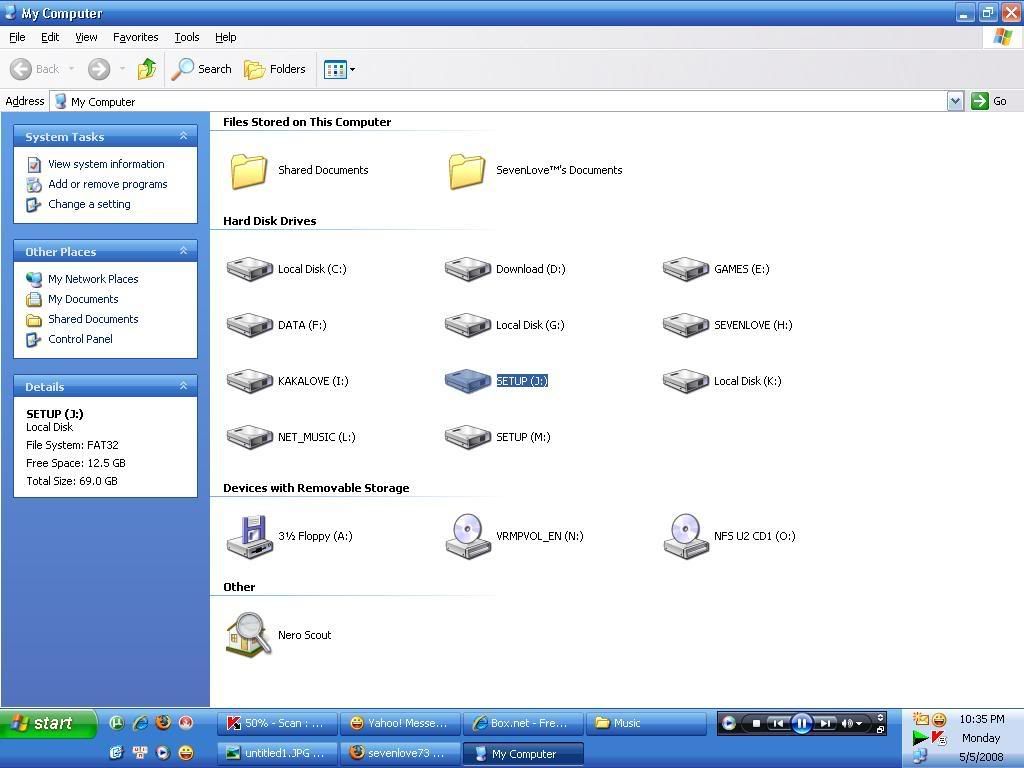
Task: Open the Search toolbar button
Action: (202, 69)
